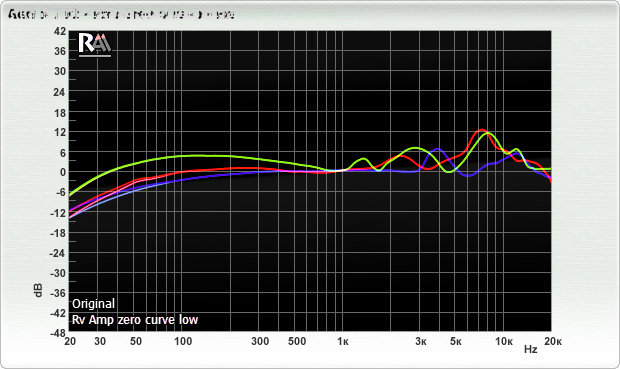Click the 1k frequency axis label
620x369 pixels.
pos(343,342)
